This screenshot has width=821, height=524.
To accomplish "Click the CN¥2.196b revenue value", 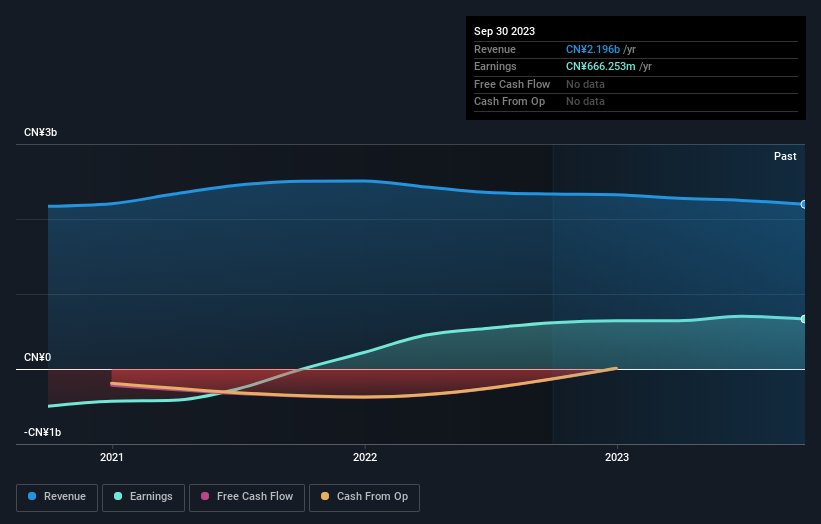I will (593, 49).
